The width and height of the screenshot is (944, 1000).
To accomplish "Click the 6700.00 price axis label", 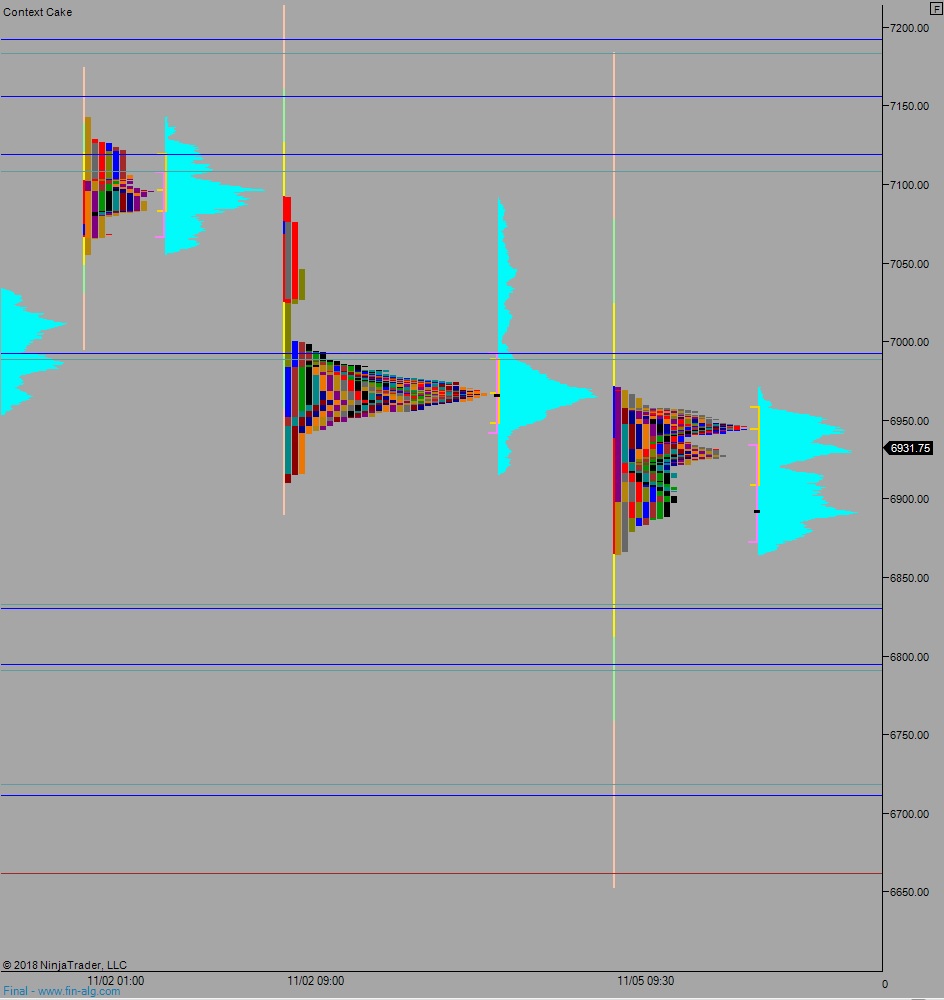I will (909, 814).
